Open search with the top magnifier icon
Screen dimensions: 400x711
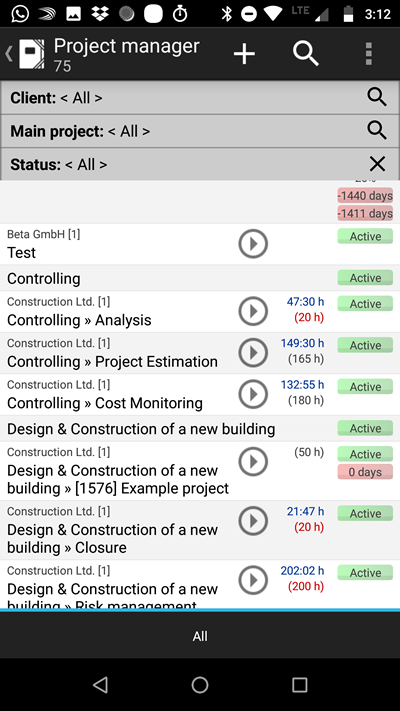(306, 54)
